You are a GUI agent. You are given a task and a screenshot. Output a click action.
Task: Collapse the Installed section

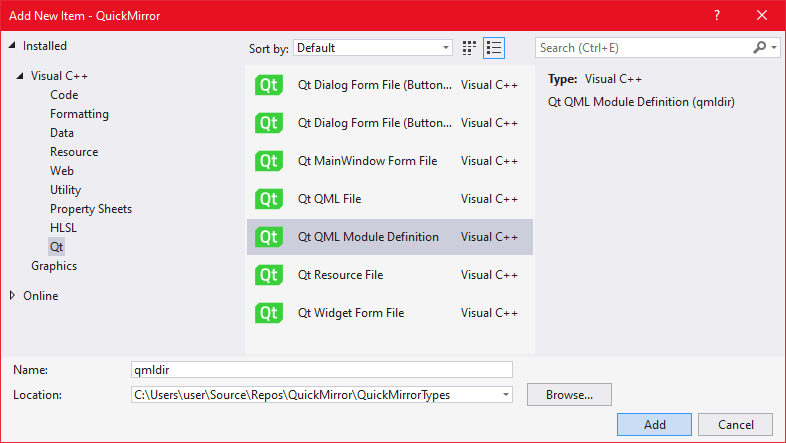13,46
